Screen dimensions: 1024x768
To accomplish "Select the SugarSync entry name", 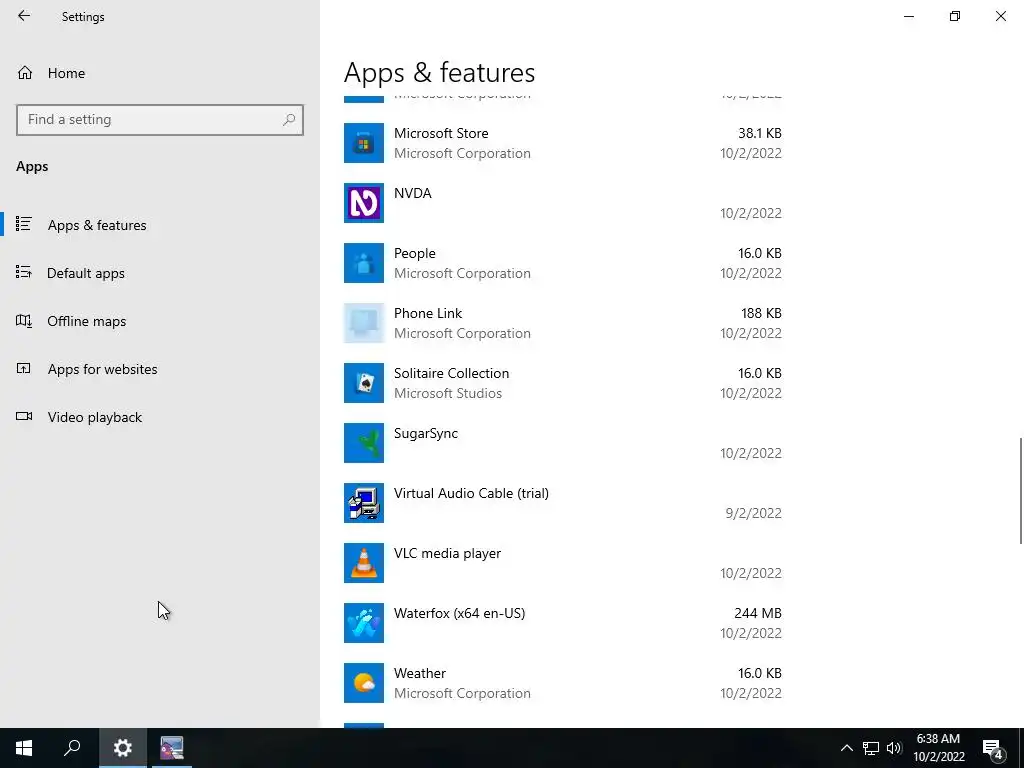I will coord(426,434).
